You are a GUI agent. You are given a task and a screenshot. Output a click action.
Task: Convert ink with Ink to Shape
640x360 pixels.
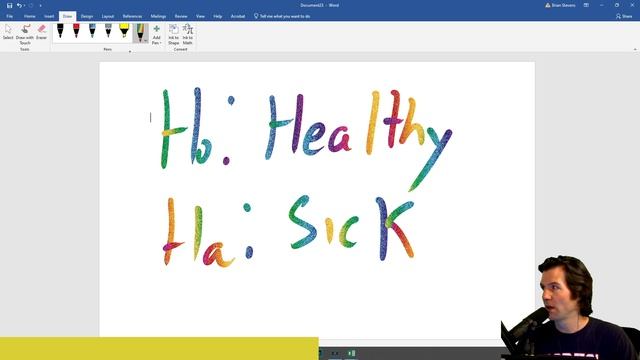(x=173, y=34)
